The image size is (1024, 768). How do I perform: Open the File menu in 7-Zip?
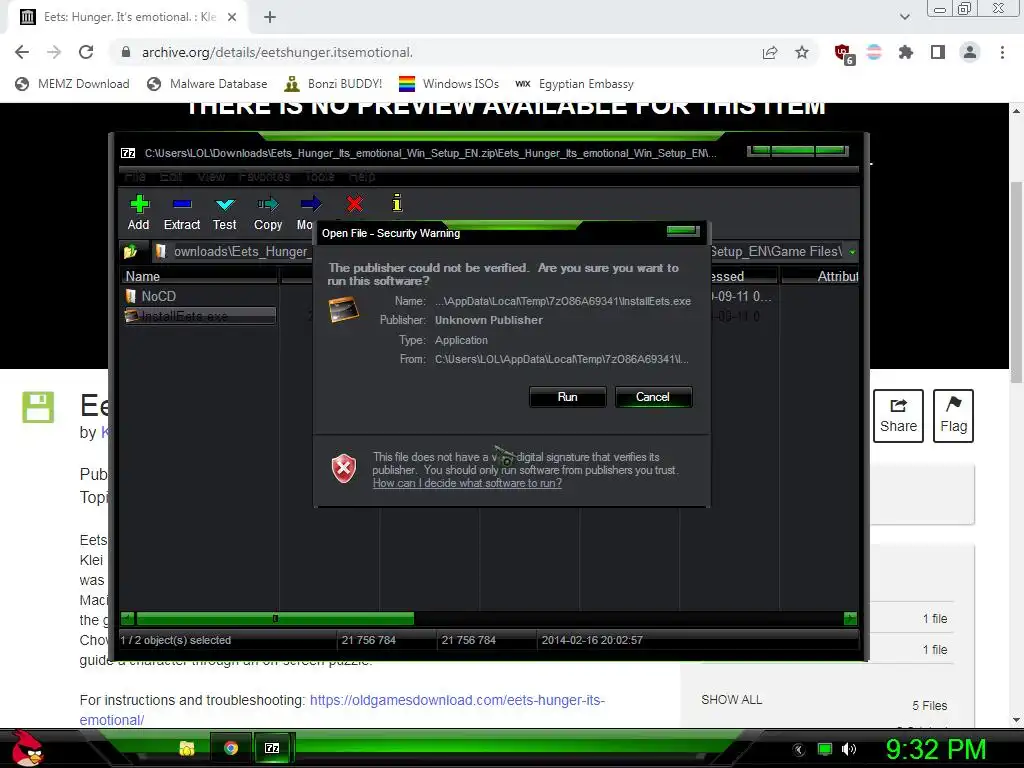click(135, 176)
